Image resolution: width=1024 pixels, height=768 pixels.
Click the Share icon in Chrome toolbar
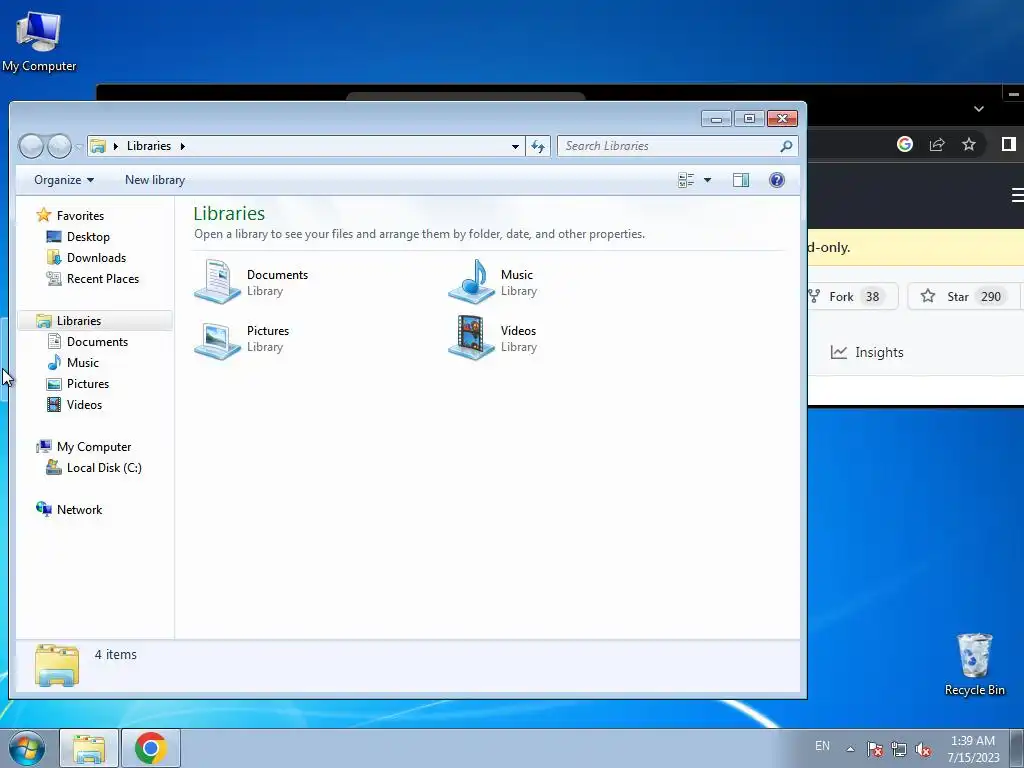pyautogui.click(x=937, y=144)
